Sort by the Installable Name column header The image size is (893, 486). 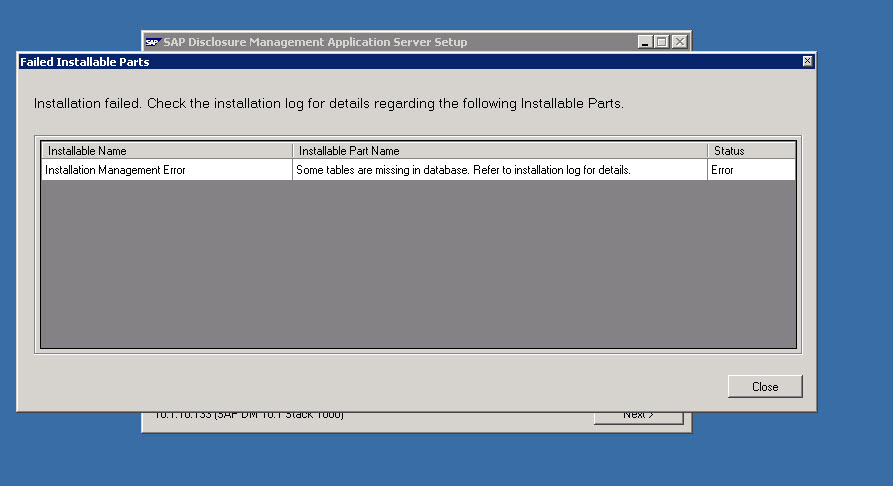click(167, 150)
